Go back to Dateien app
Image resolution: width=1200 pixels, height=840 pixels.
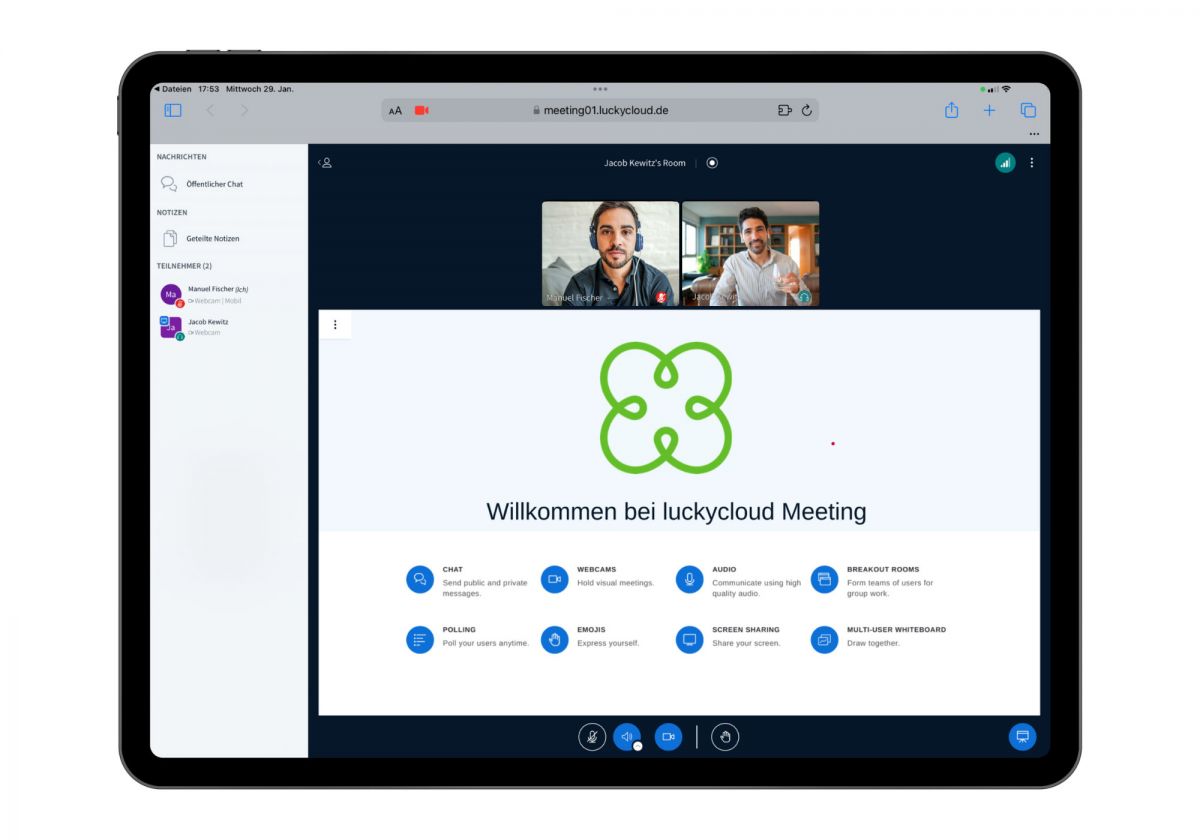pyautogui.click(x=172, y=89)
